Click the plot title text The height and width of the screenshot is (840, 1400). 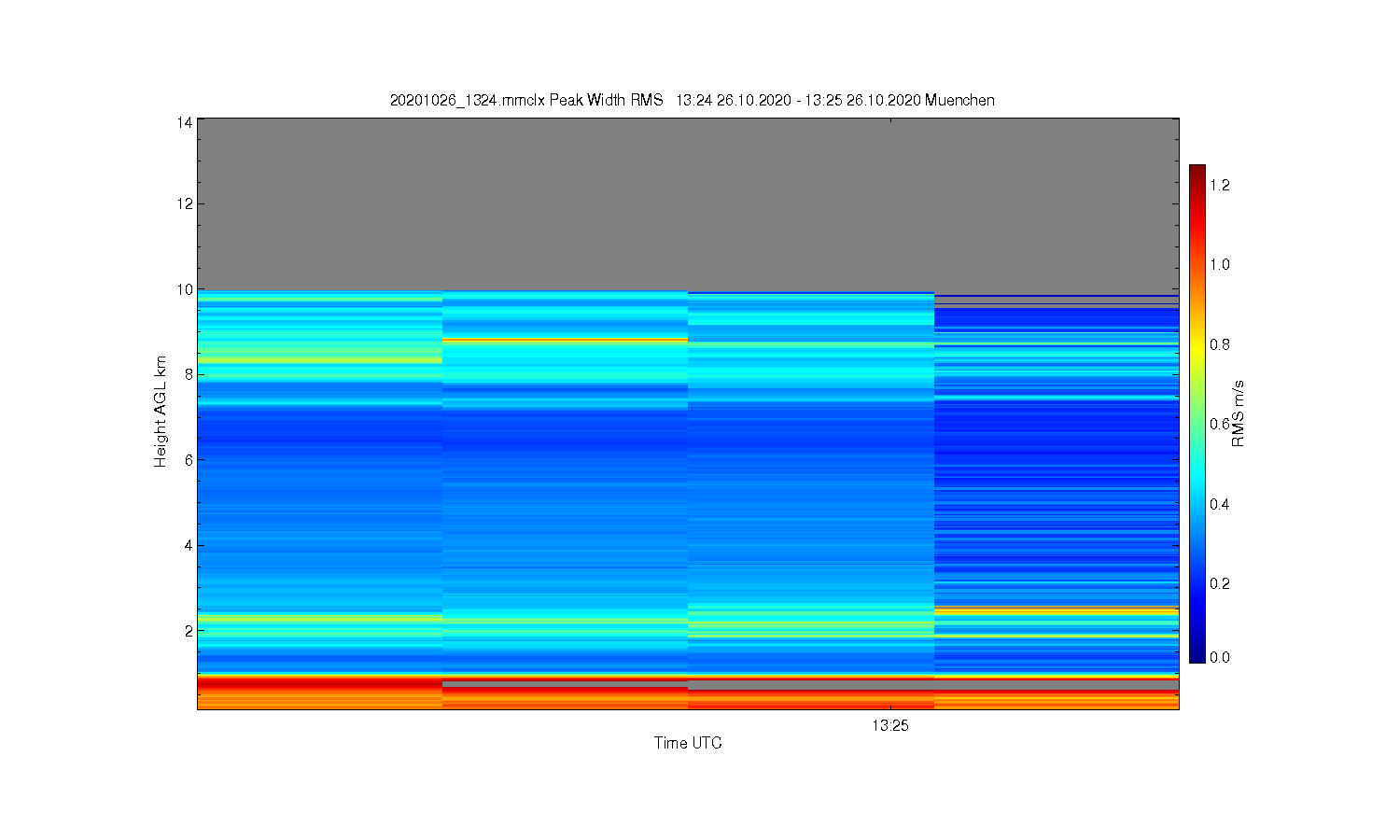(692, 100)
